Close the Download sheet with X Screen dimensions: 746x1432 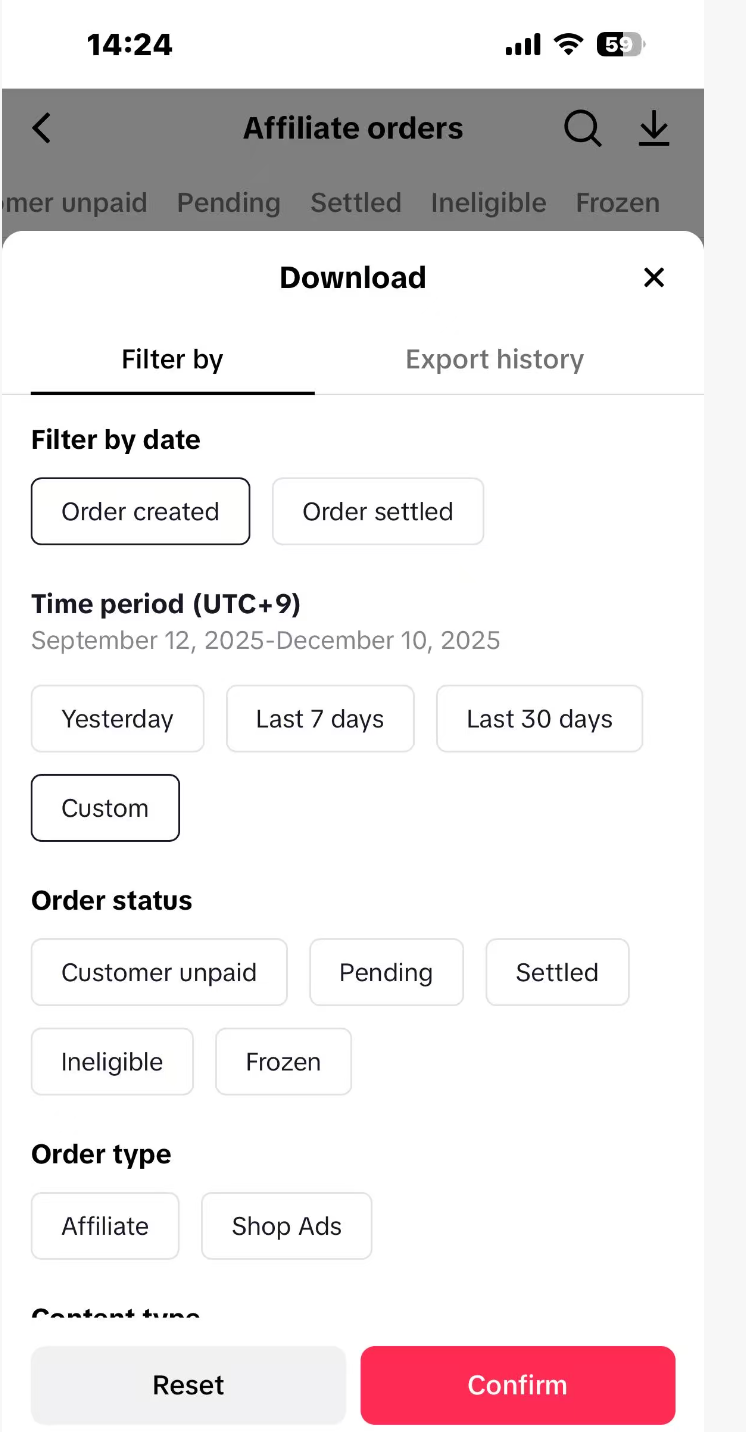[x=654, y=277]
